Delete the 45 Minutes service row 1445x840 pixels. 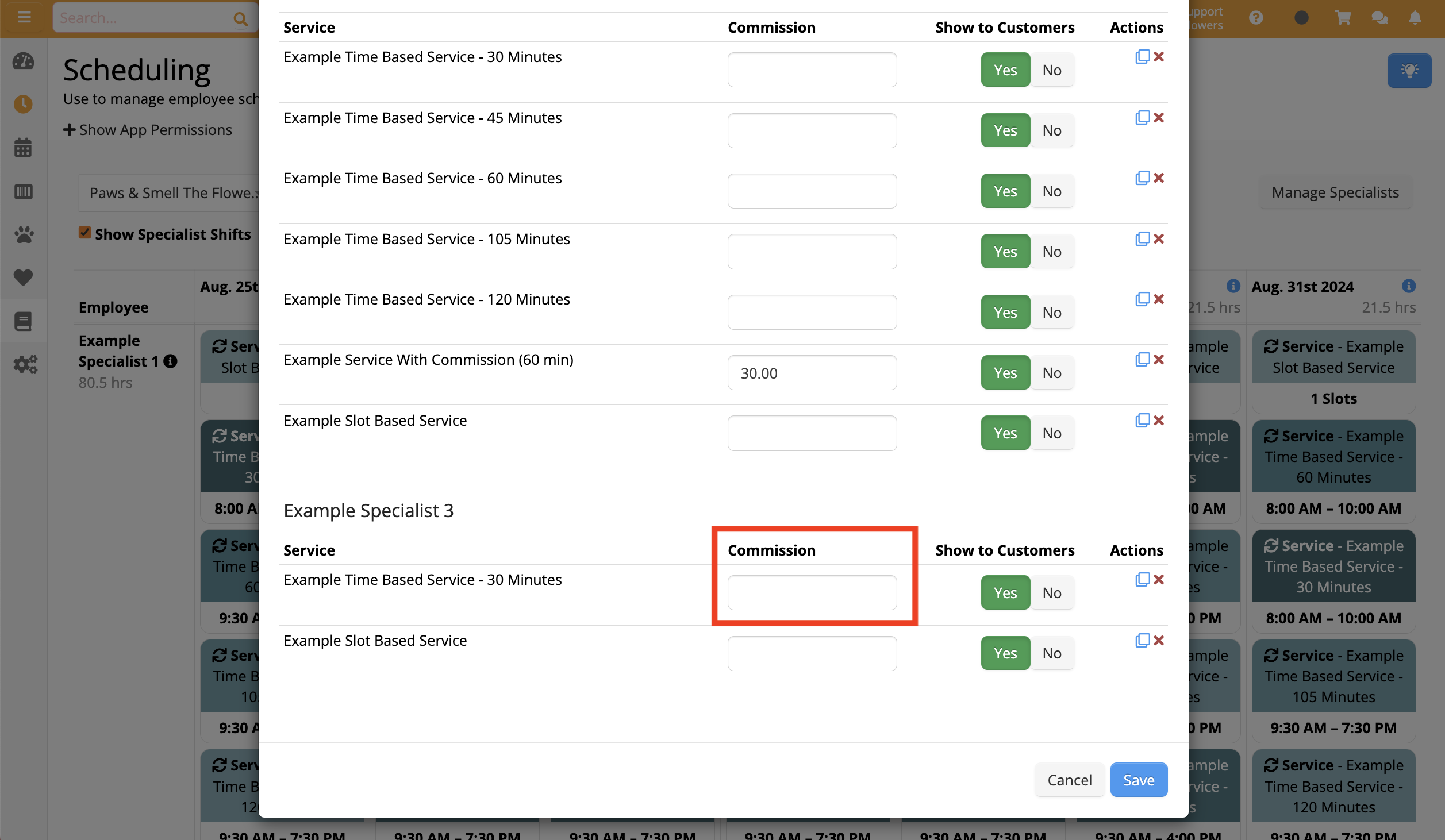point(1159,118)
